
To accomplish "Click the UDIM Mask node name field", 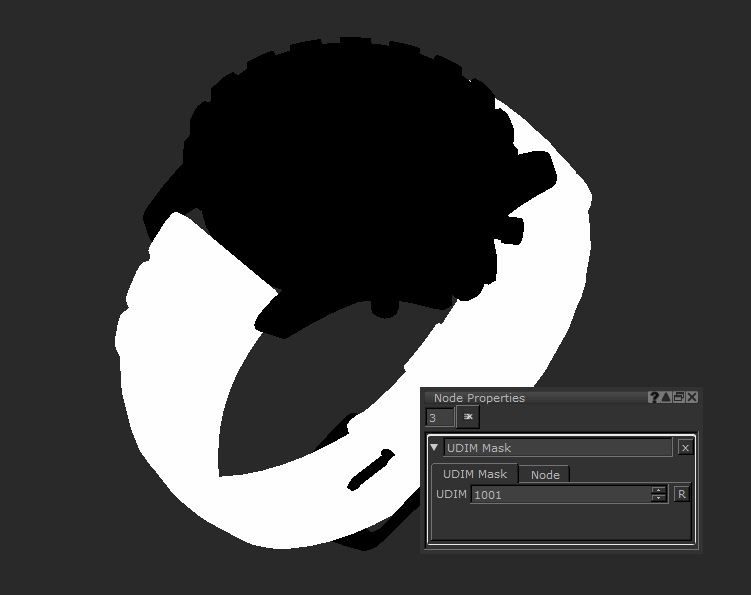I will point(557,448).
